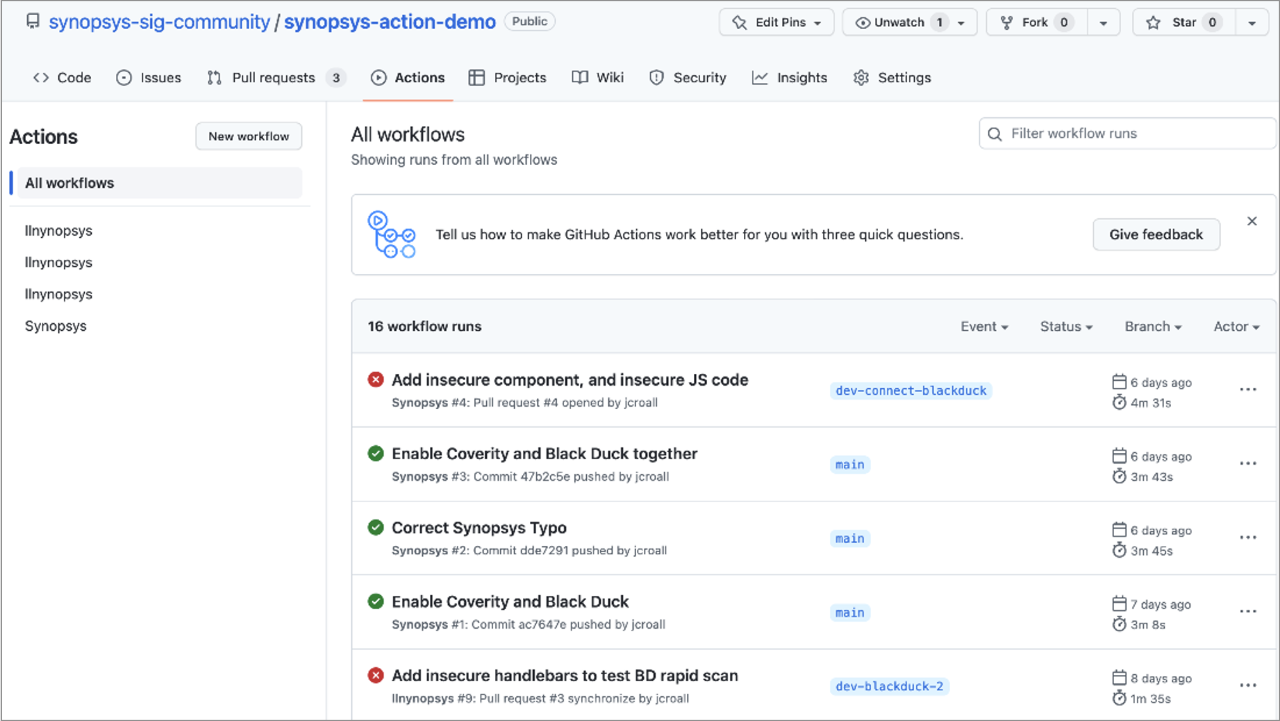This screenshot has width=1280, height=721.
Task: Switch to the Pull requests tab
Action: (273, 78)
